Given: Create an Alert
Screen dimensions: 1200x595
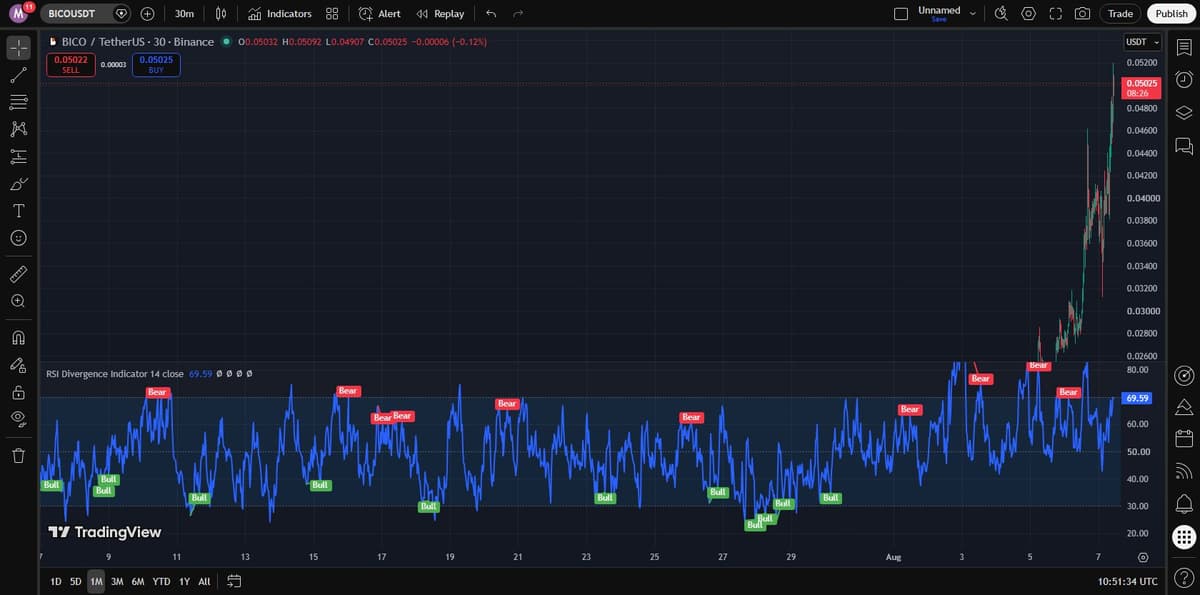Looking at the screenshot, I should point(380,14).
